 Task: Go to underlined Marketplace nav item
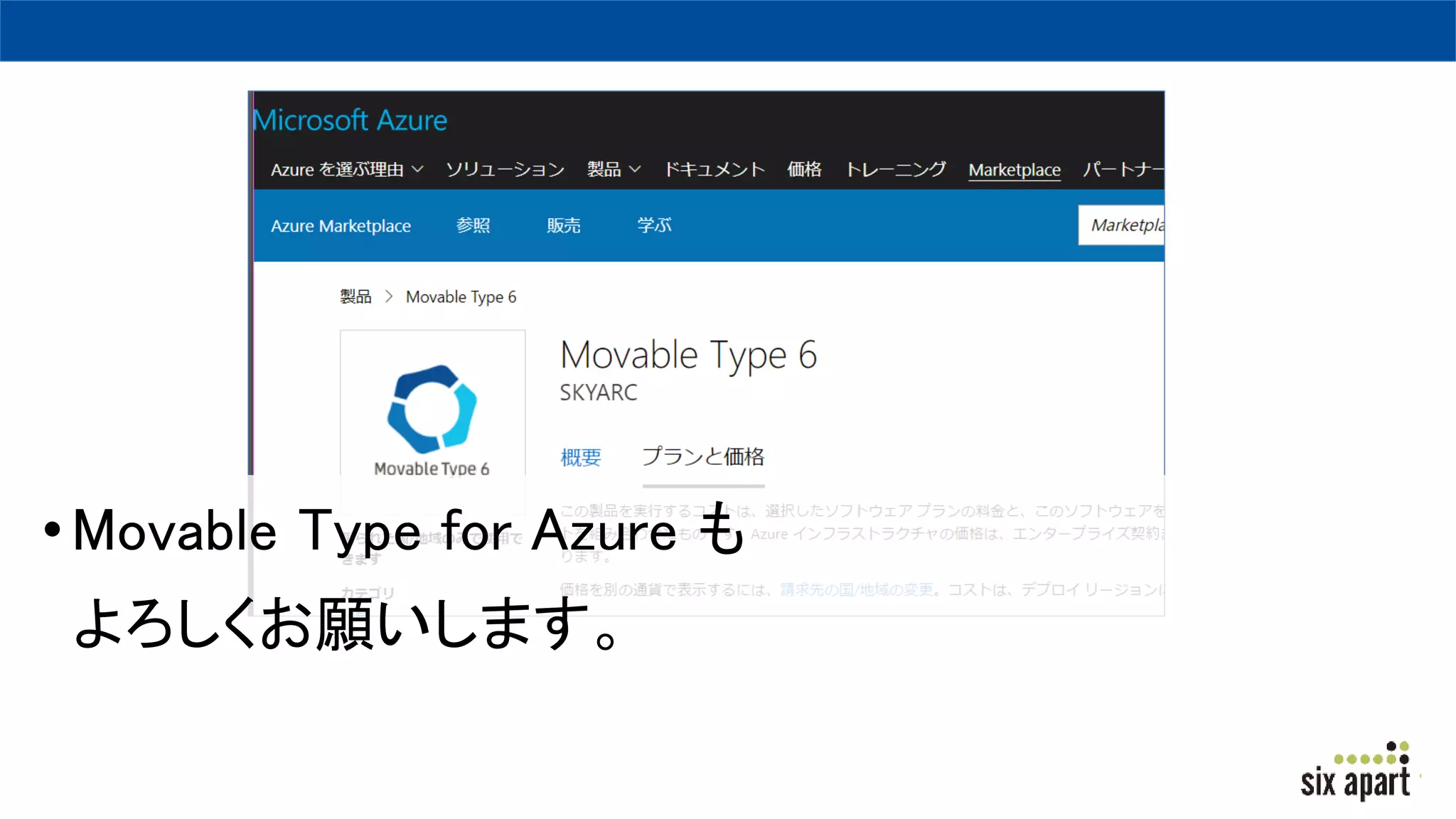click(x=1015, y=170)
